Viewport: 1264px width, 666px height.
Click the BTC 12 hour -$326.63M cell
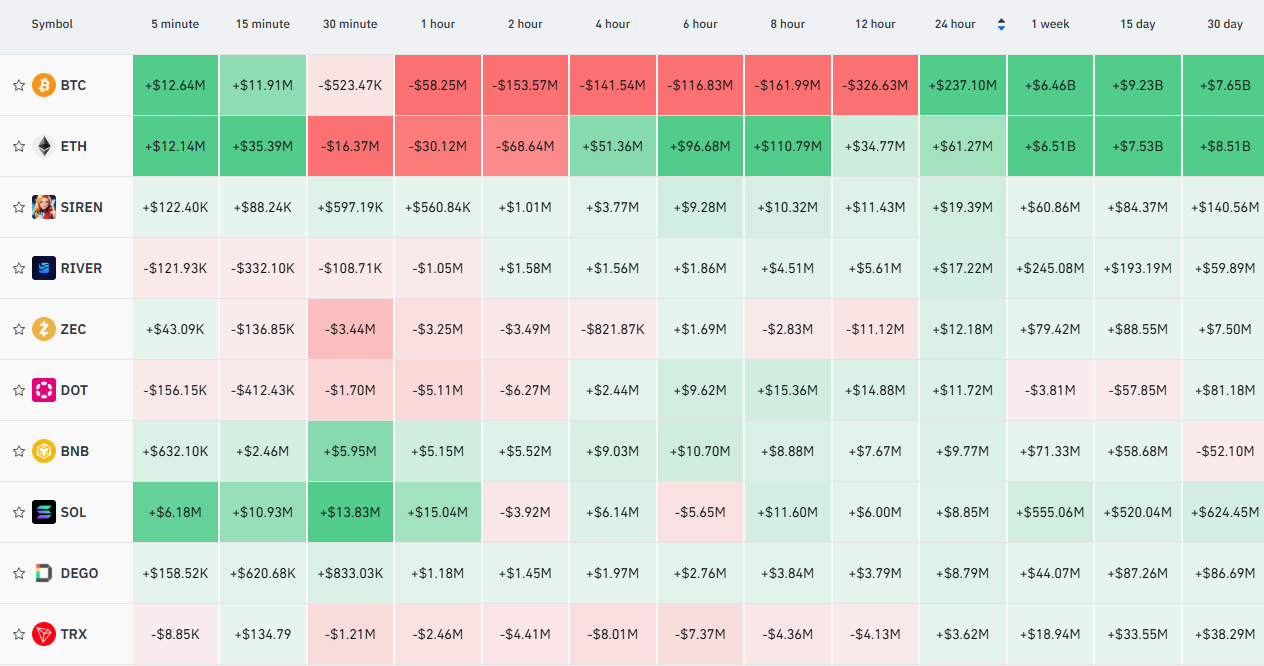pyautogui.click(x=875, y=85)
